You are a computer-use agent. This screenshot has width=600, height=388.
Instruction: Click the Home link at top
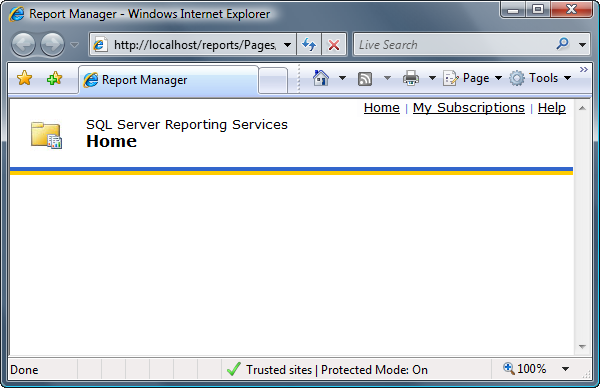click(x=382, y=108)
